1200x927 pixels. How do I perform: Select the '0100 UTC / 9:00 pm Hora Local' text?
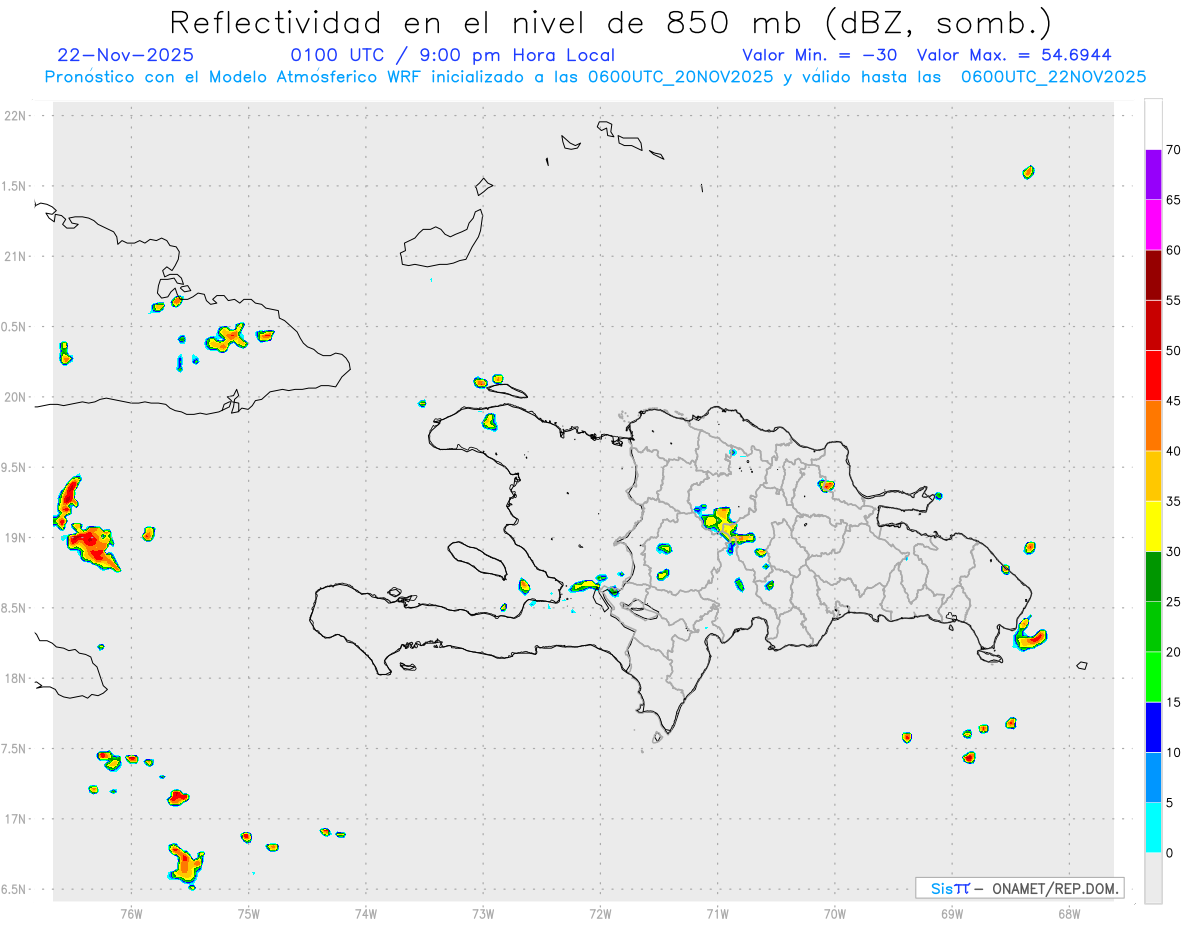pos(453,55)
